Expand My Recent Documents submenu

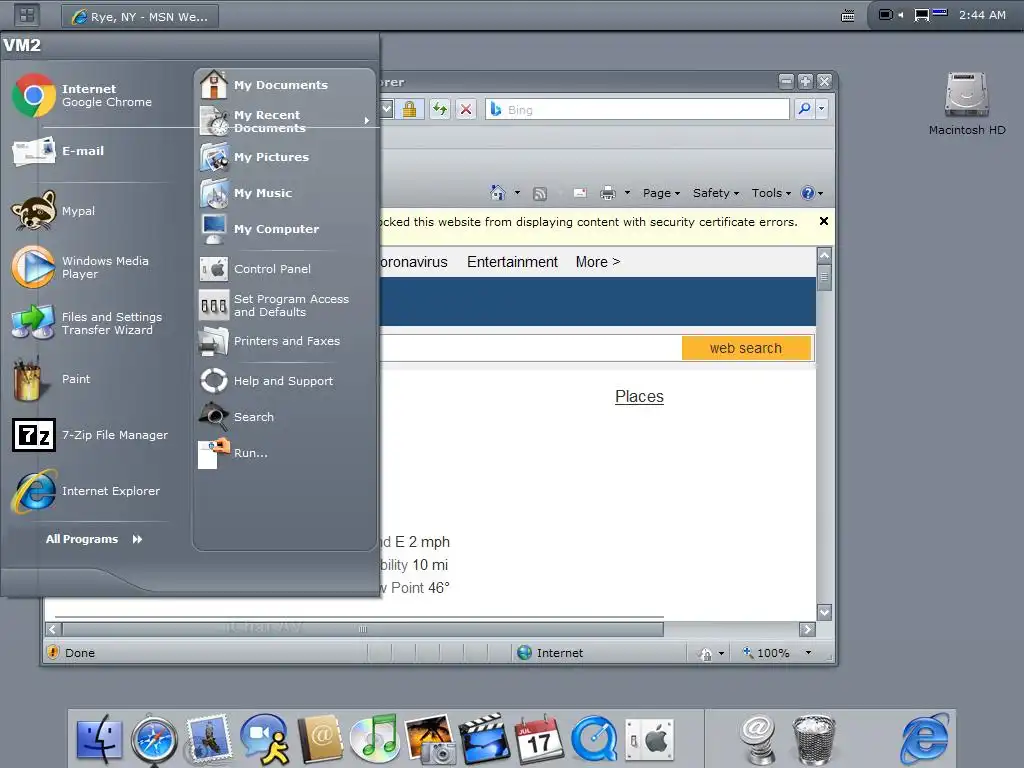coord(285,121)
